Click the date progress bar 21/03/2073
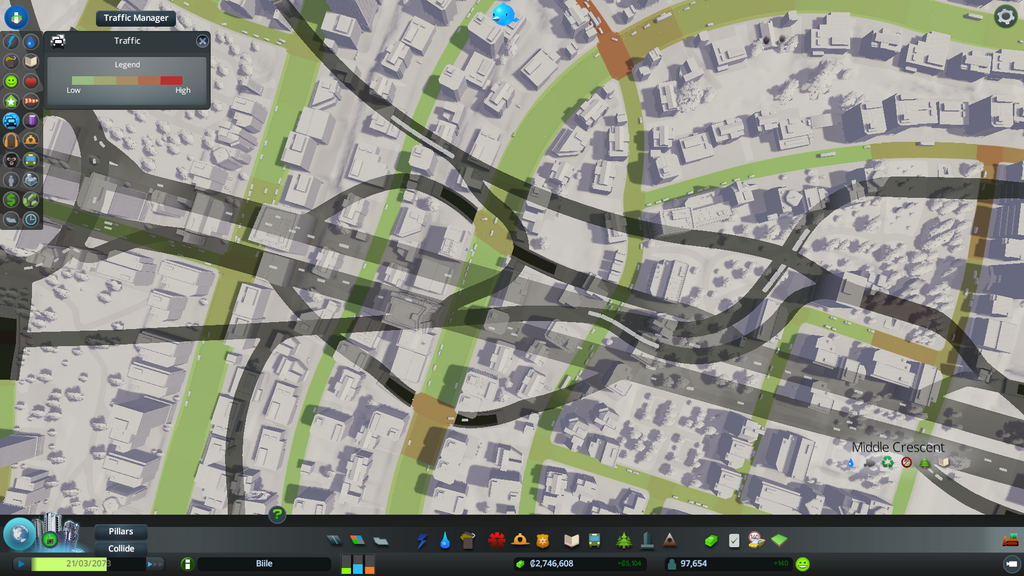Viewport: 1024px width, 576px height. coord(88,564)
